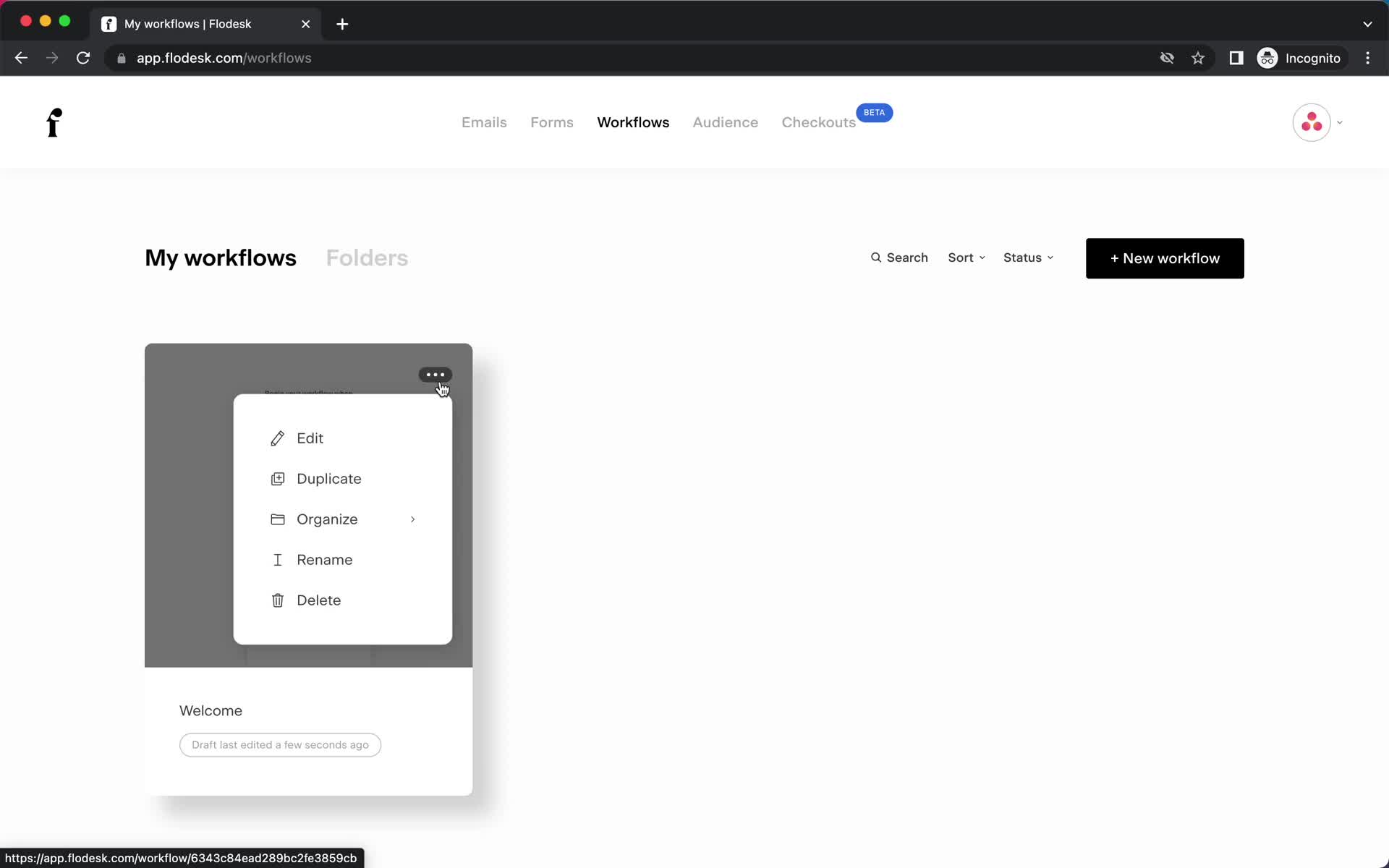This screenshot has height=868, width=1389.
Task: Click the three-dot options icon
Action: pos(435,374)
